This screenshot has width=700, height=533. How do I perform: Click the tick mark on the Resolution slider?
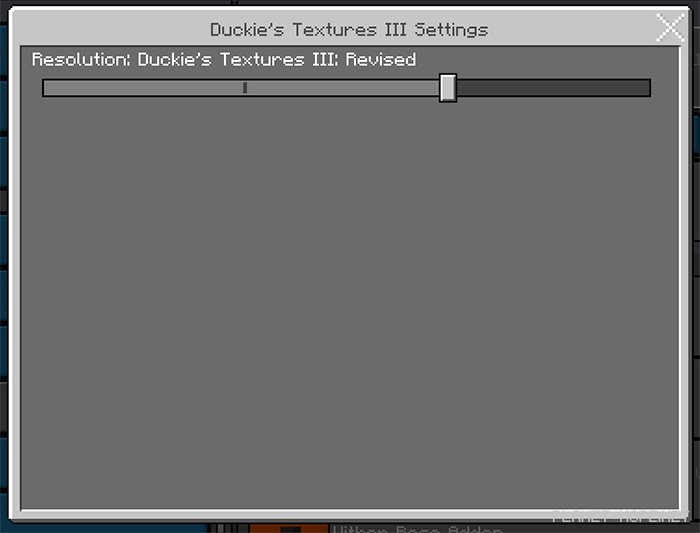point(245,88)
